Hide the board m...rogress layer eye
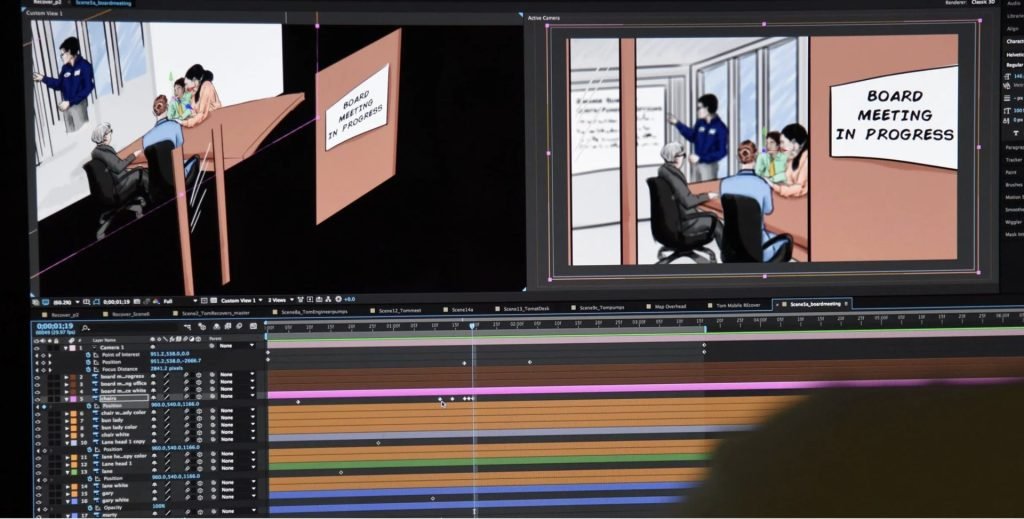Viewport: 1024px width, 519px height. click(37, 377)
